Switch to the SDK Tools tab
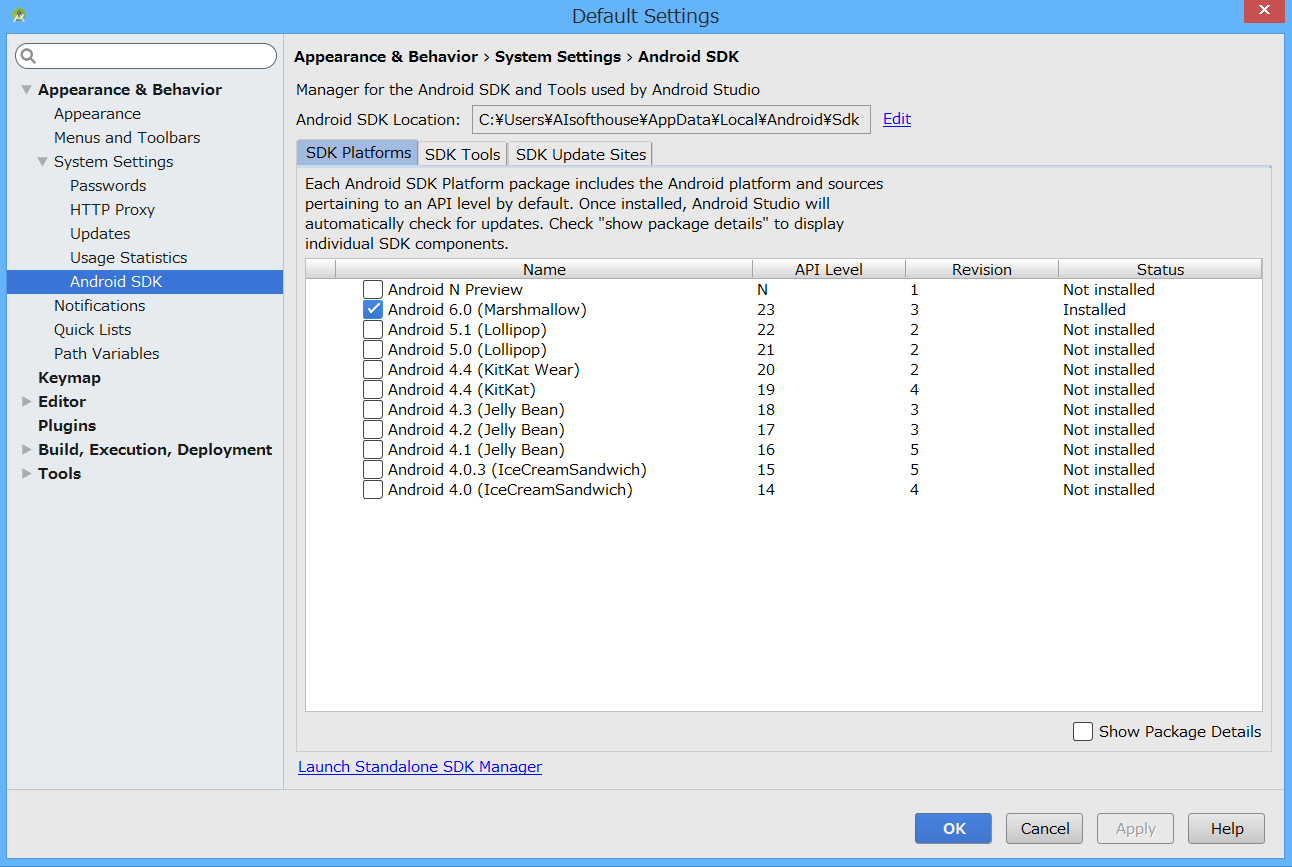Screen dimensions: 1292x867 point(462,154)
